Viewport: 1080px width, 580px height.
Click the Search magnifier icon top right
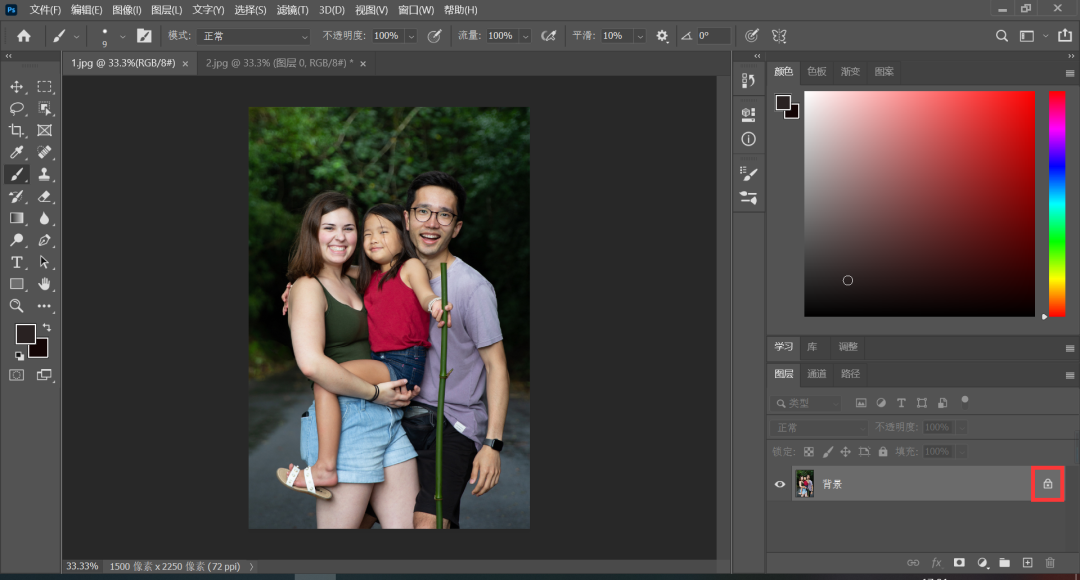point(1001,36)
